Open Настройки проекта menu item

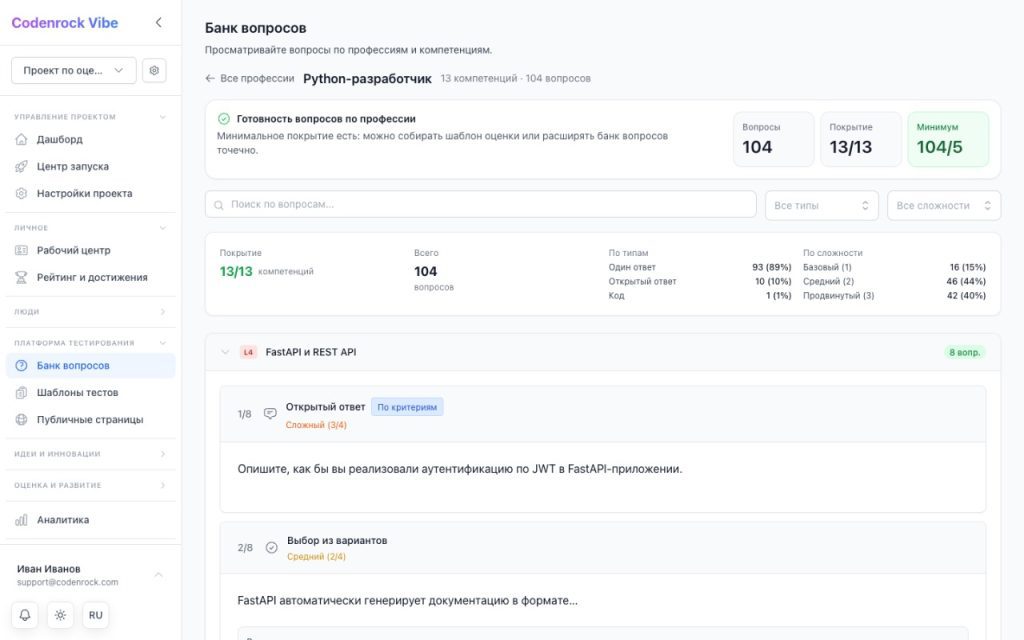tap(91, 193)
